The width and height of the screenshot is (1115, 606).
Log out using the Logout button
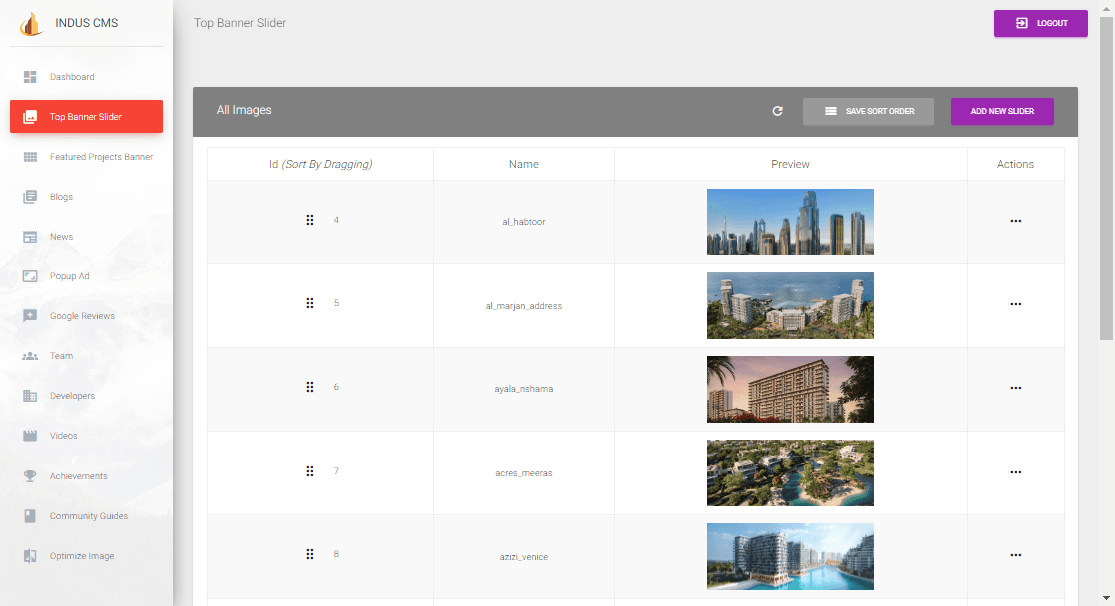[x=1040, y=23]
